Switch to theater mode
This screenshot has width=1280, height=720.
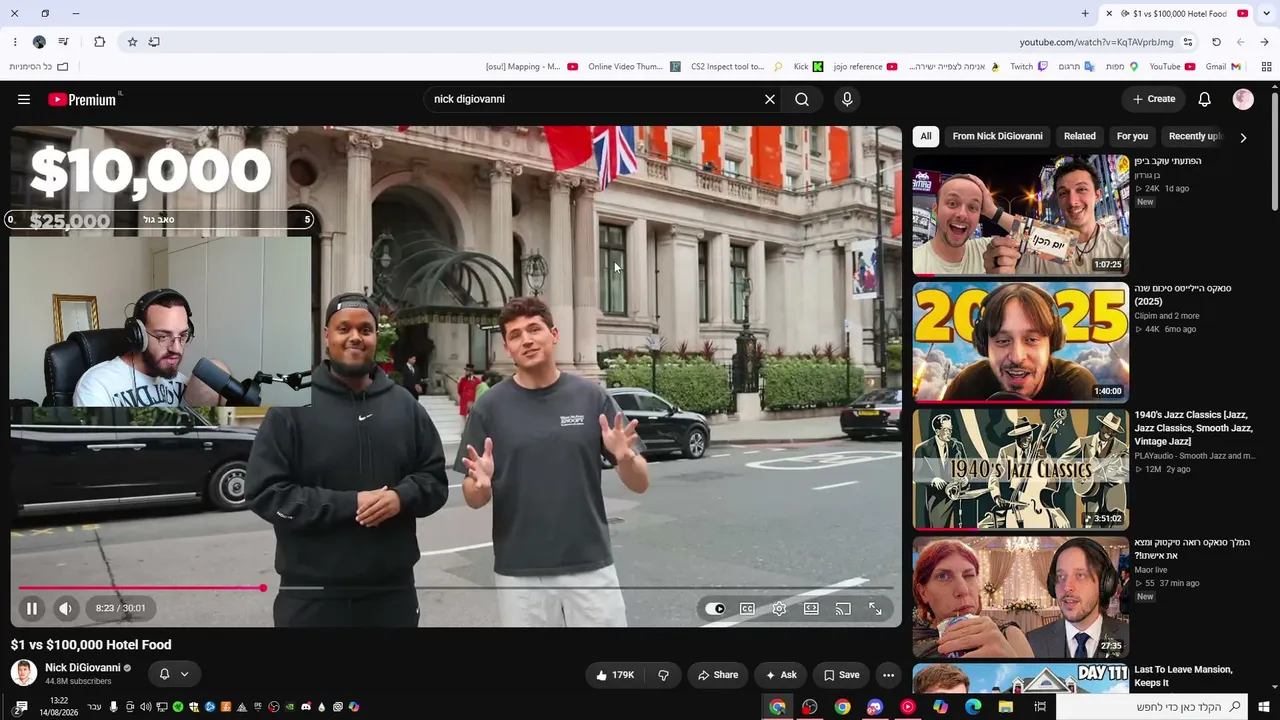811,608
